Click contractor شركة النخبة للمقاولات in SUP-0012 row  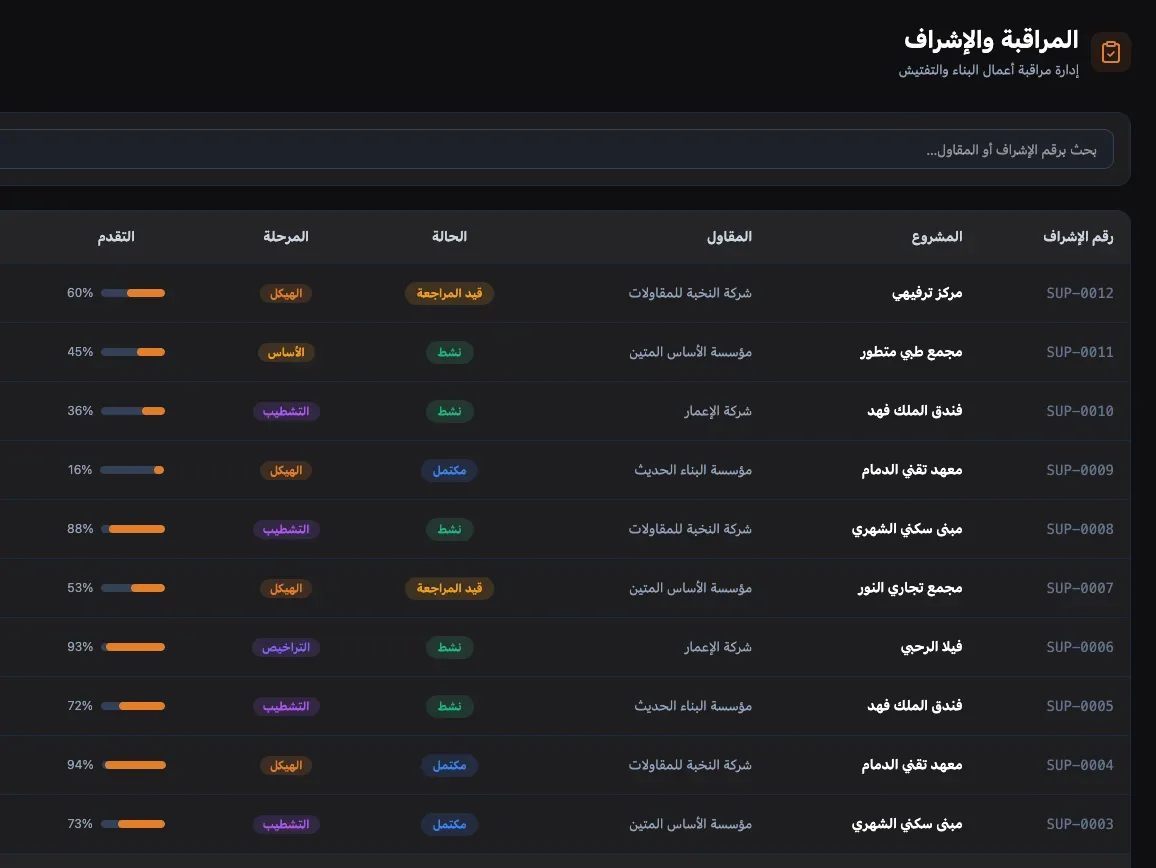689,294
